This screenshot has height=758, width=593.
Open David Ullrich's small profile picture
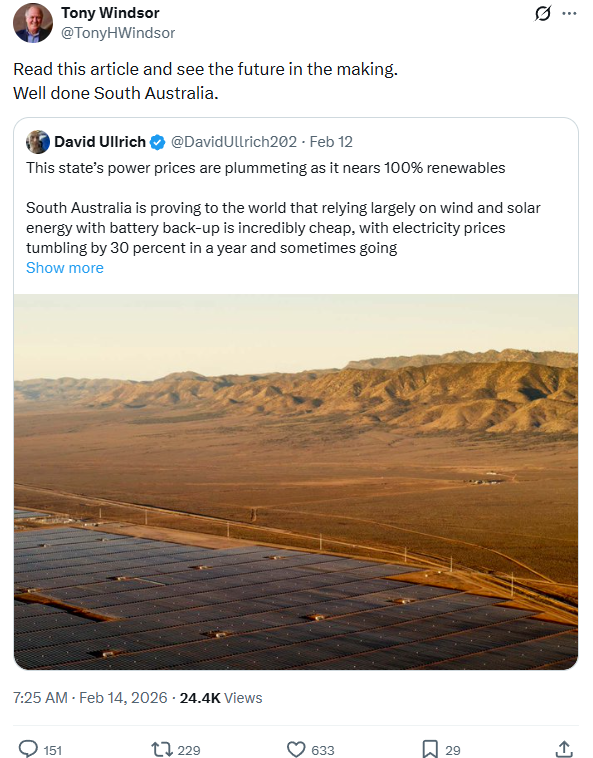point(38,142)
